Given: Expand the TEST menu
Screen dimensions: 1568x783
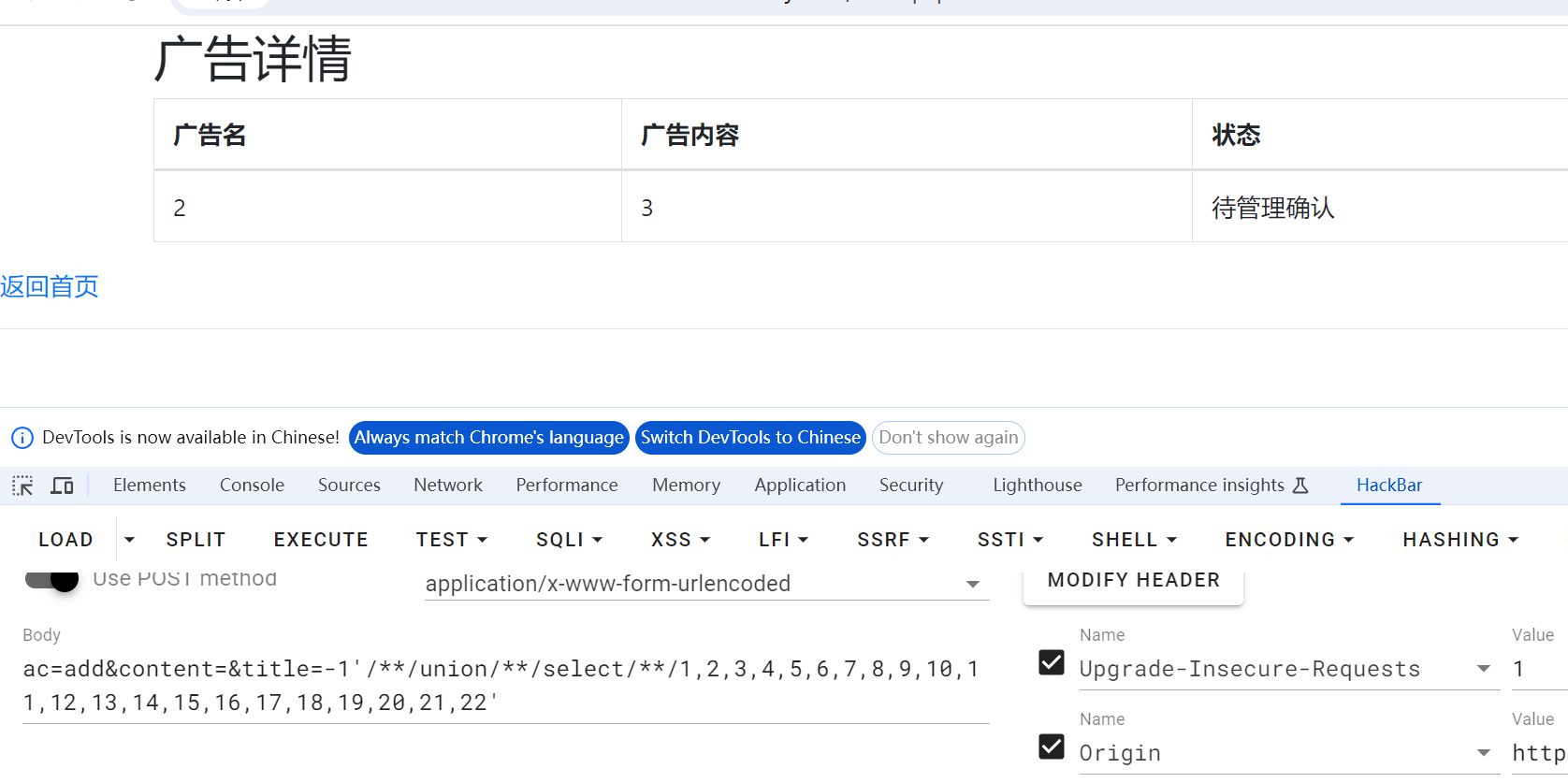Looking at the screenshot, I should (452, 540).
